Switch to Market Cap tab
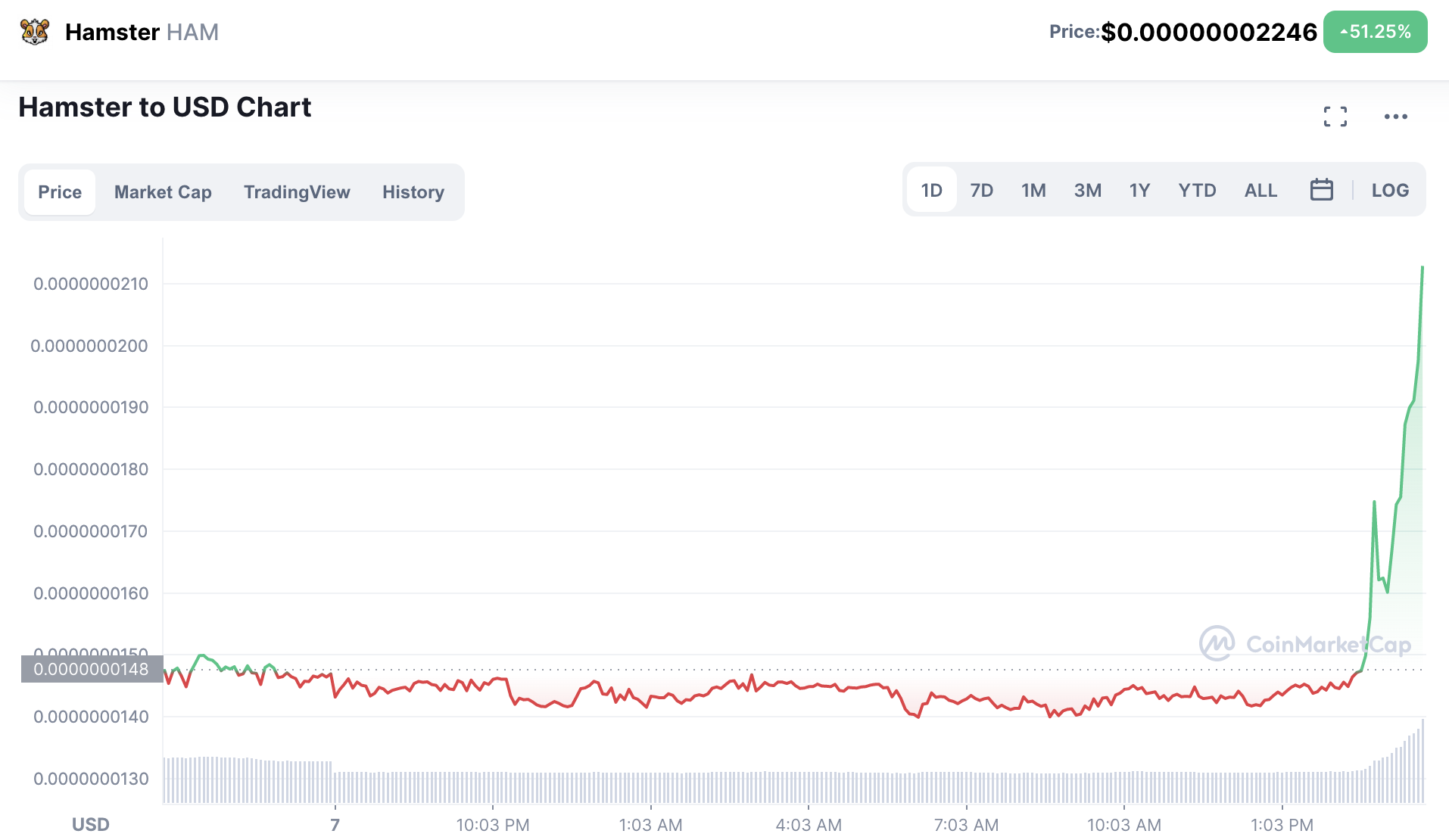 [163, 192]
